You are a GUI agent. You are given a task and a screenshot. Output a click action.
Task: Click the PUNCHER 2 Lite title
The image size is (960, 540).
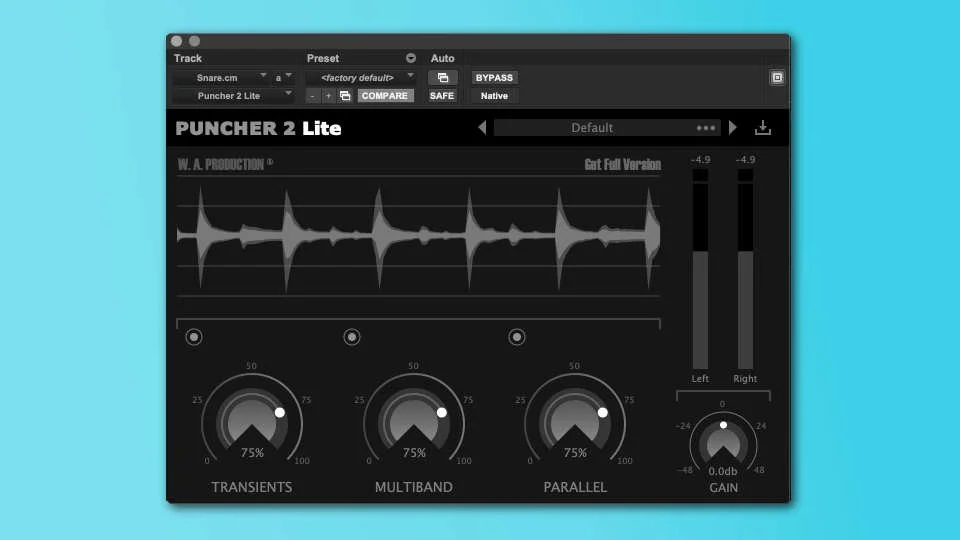258,128
